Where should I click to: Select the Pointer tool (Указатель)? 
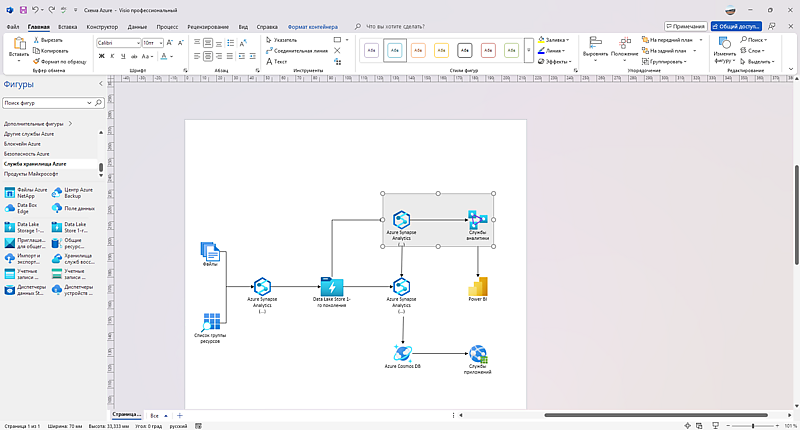[x=282, y=40]
